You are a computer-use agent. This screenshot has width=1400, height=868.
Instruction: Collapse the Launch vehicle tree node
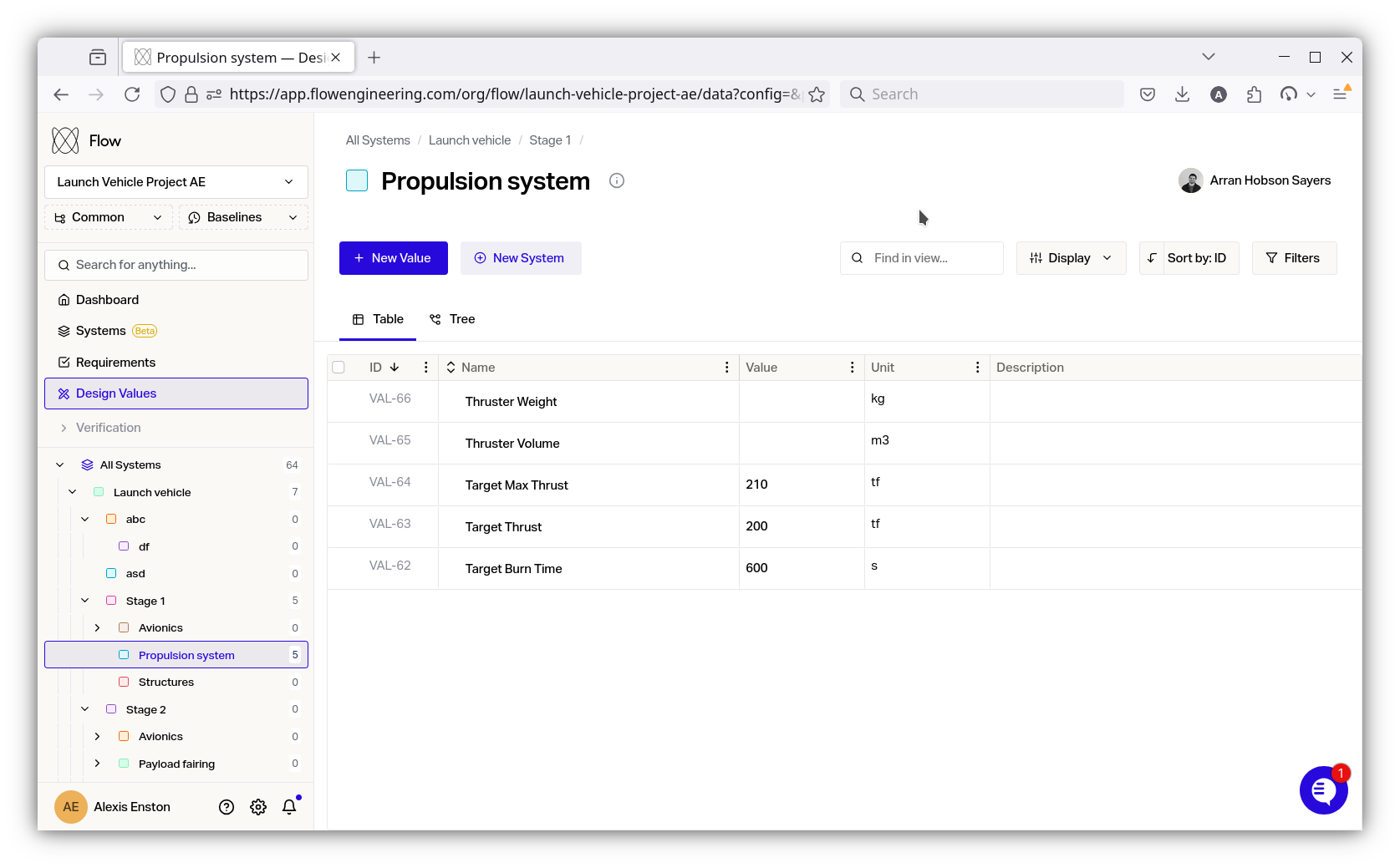pos(73,492)
